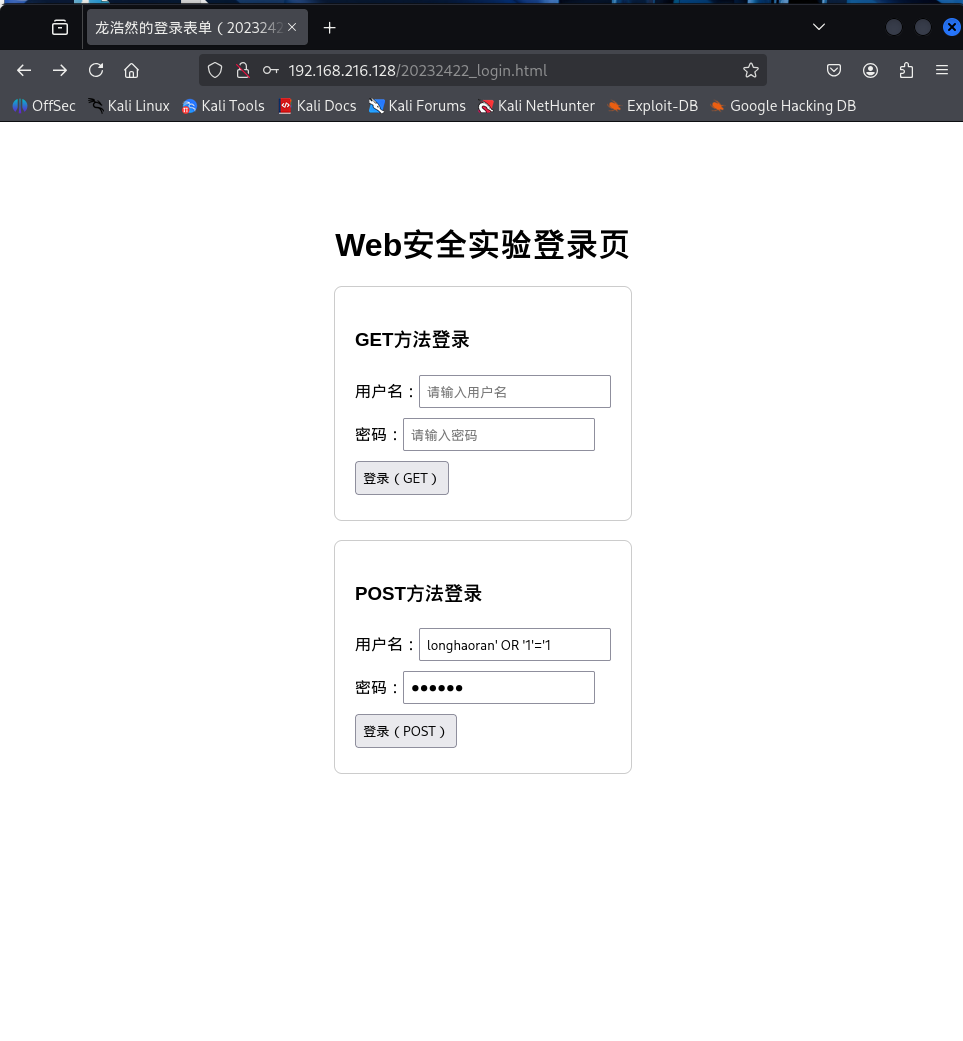This screenshot has height=1041, width=963.
Task: Click the POST方法登录 heading
Action: click(x=418, y=594)
